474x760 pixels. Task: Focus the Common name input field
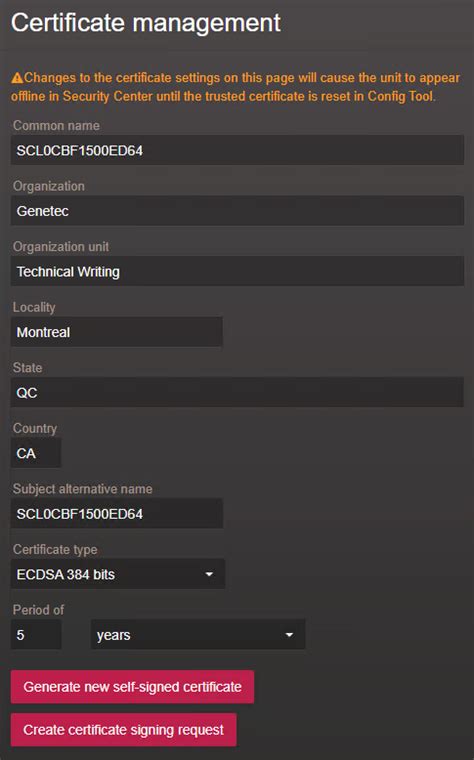(x=237, y=150)
